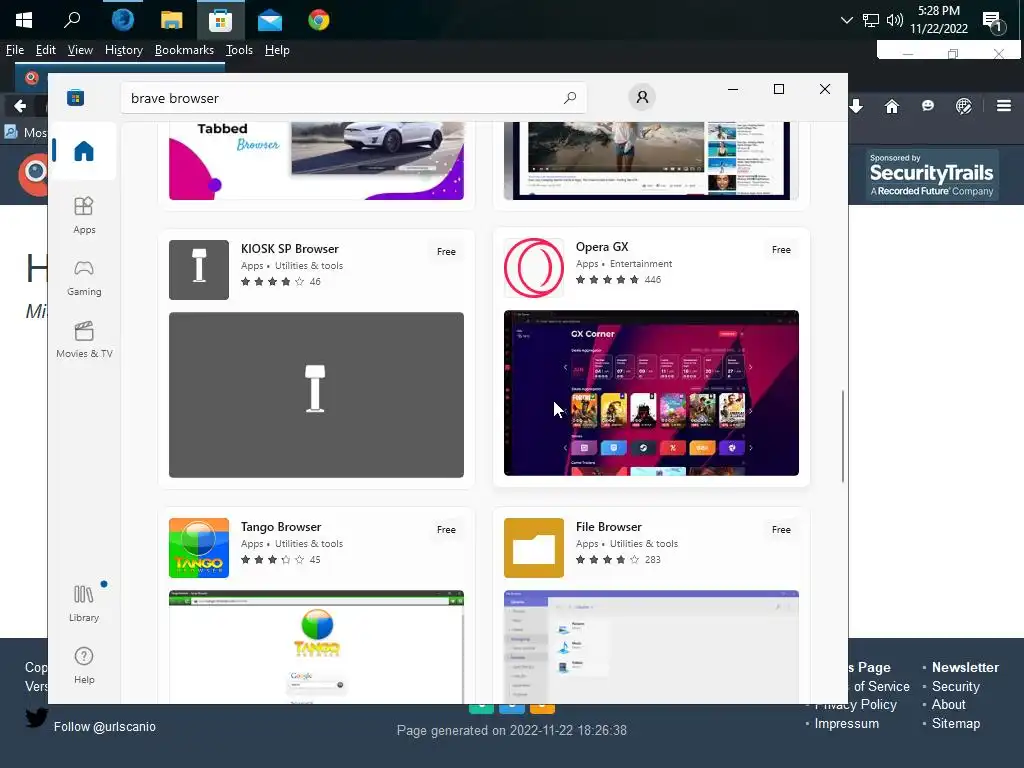
Task: Click the Microsoft Store logo icon
Action: [x=75, y=98]
